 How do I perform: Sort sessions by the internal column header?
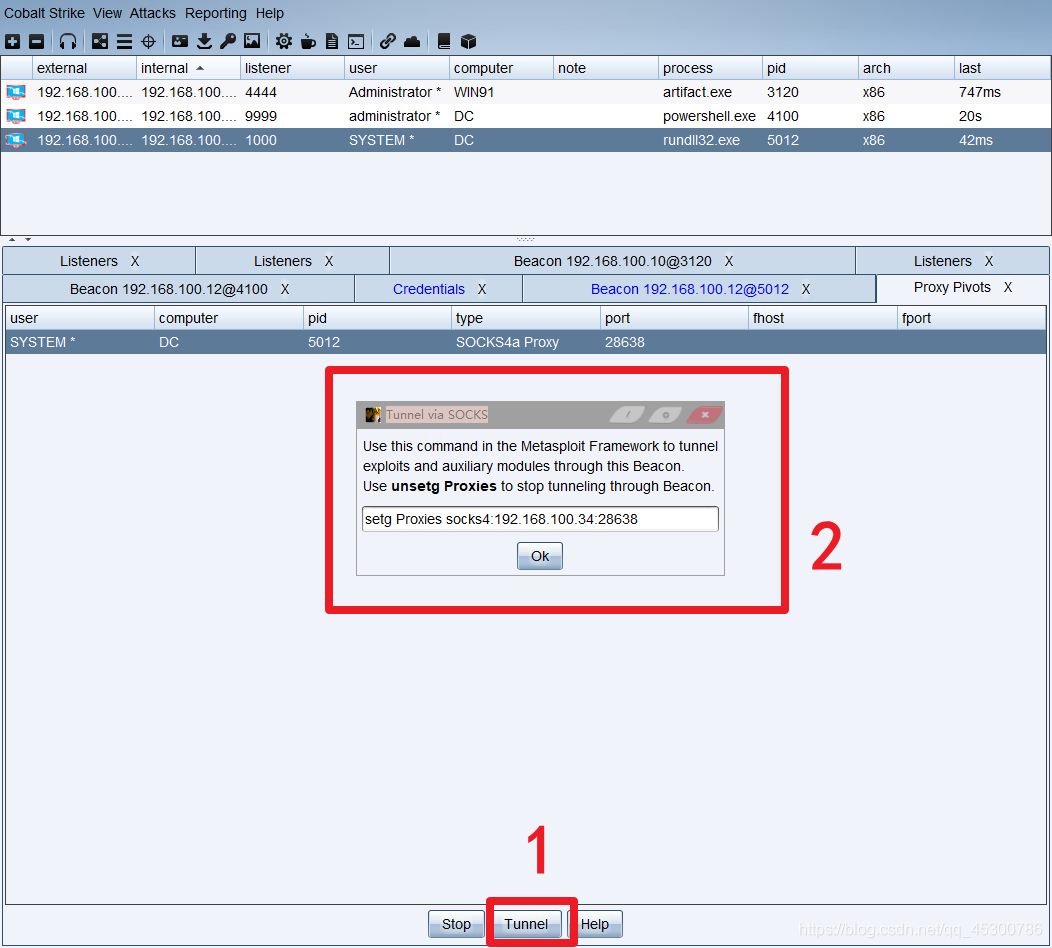(188, 68)
